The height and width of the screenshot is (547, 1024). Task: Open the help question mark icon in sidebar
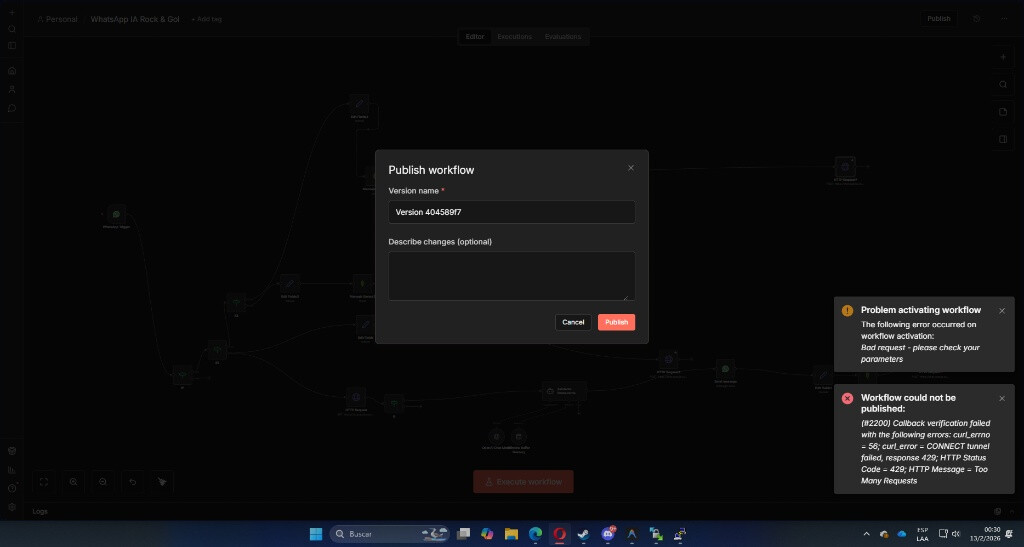(x=12, y=488)
